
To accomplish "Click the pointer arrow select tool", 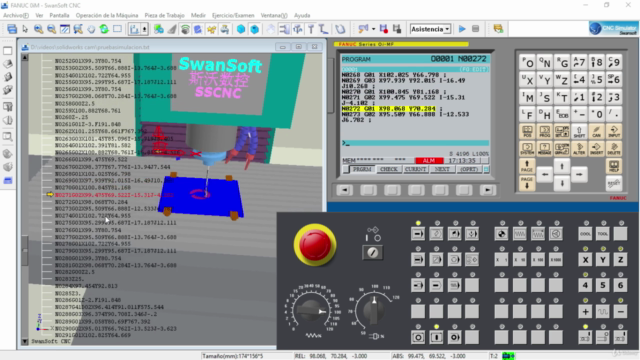I will 25,29.
